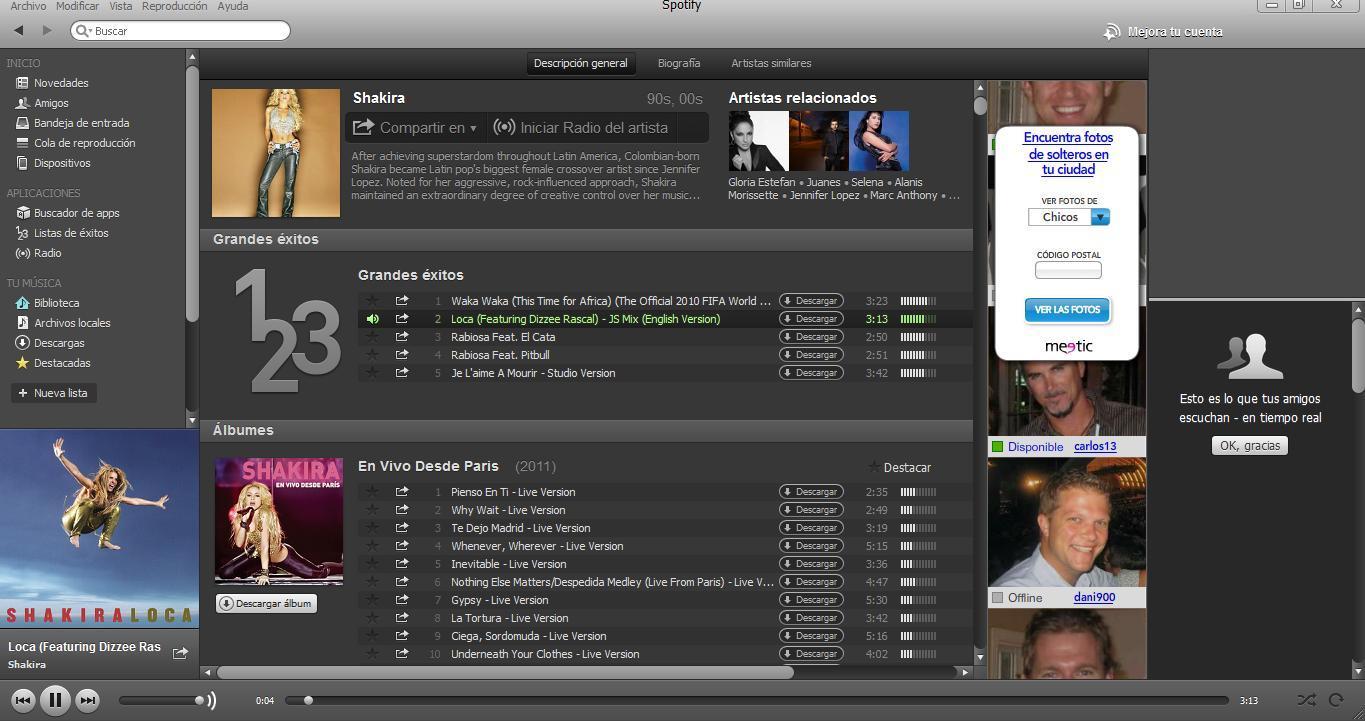Open Buscador de apps in sidebar
Image resolution: width=1365 pixels, height=721 pixels.
tap(76, 213)
